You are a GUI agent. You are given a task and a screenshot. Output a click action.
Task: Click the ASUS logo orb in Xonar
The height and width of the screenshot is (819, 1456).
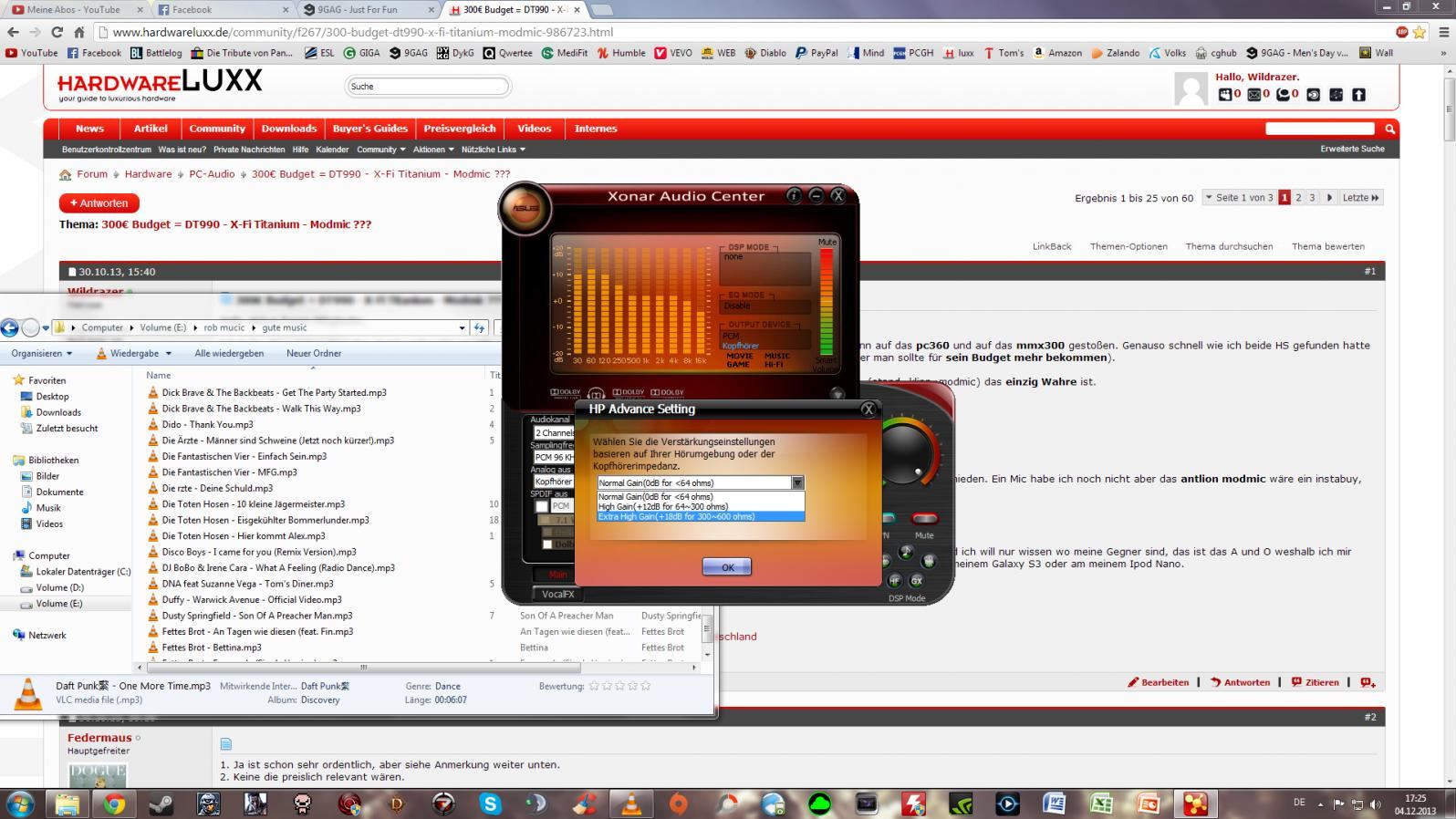(x=525, y=207)
